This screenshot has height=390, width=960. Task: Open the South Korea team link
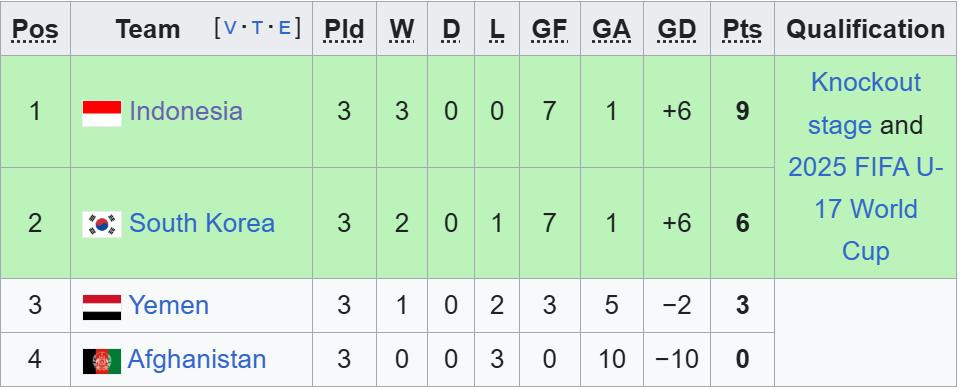[x=202, y=223]
